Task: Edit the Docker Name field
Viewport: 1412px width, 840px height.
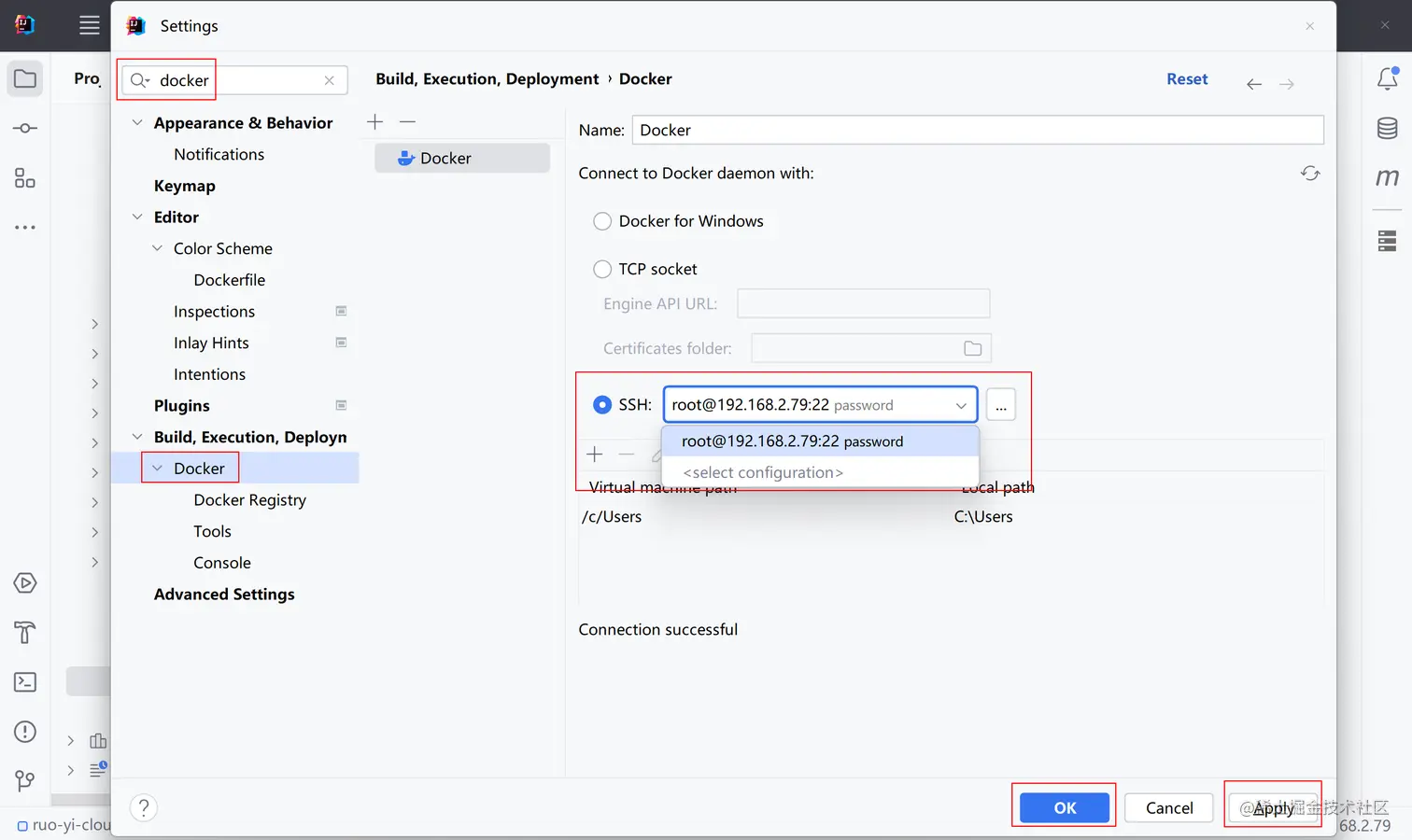Action: click(978, 130)
